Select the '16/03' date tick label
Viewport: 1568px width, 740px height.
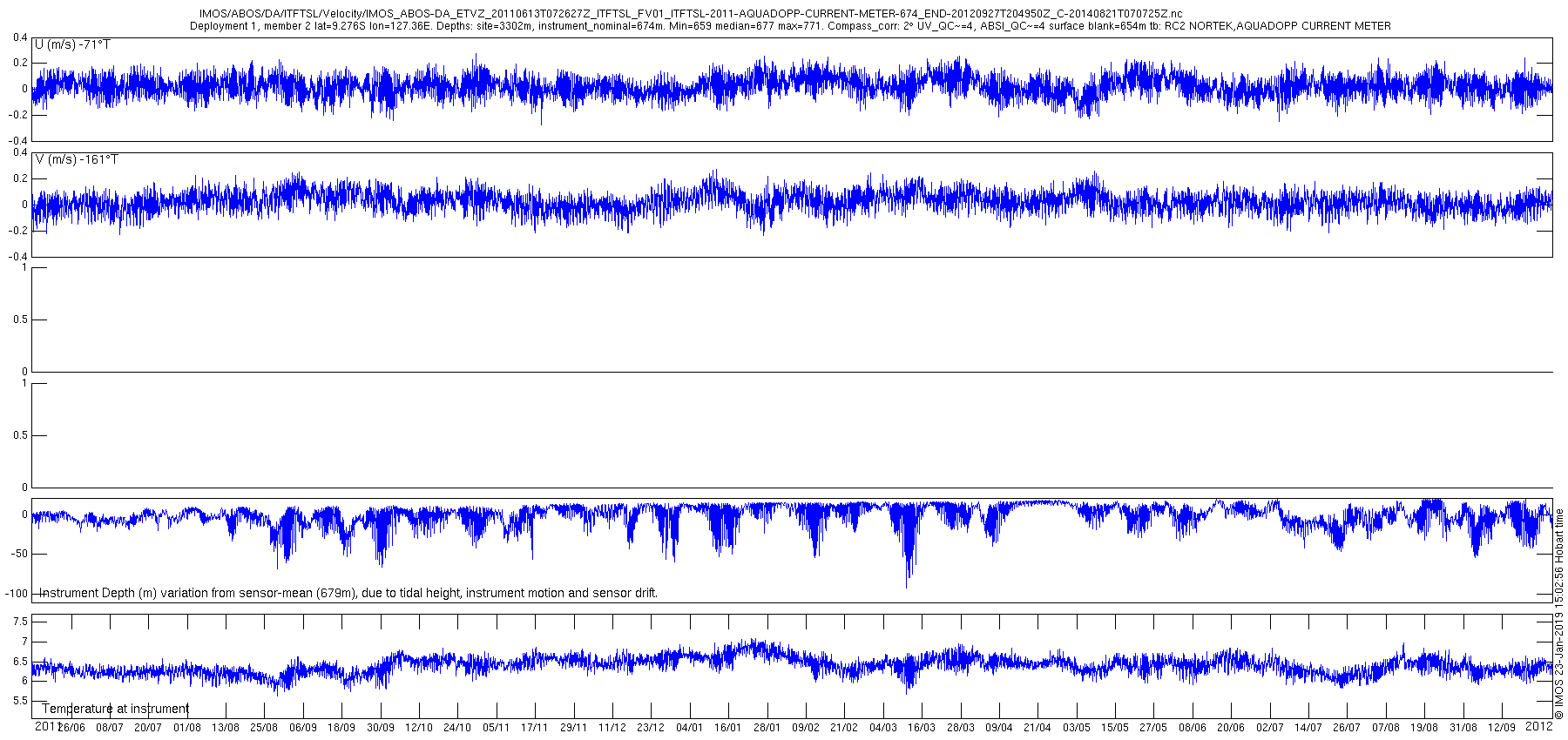(x=921, y=728)
